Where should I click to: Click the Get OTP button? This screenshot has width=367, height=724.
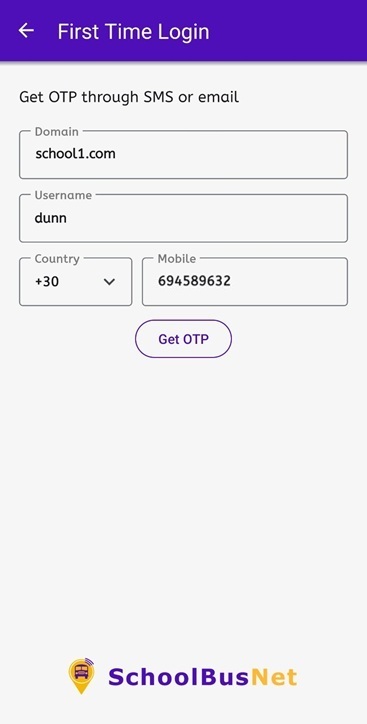click(183, 339)
